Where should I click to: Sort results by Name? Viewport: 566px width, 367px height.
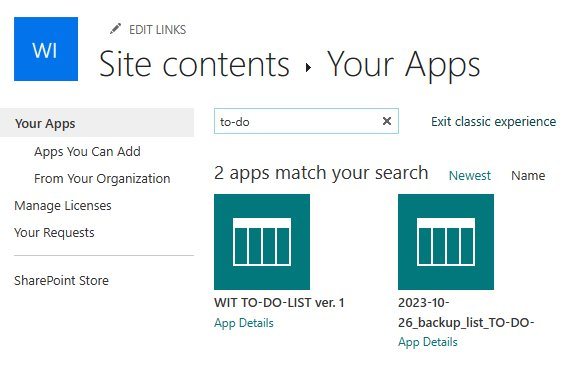(528, 176)
